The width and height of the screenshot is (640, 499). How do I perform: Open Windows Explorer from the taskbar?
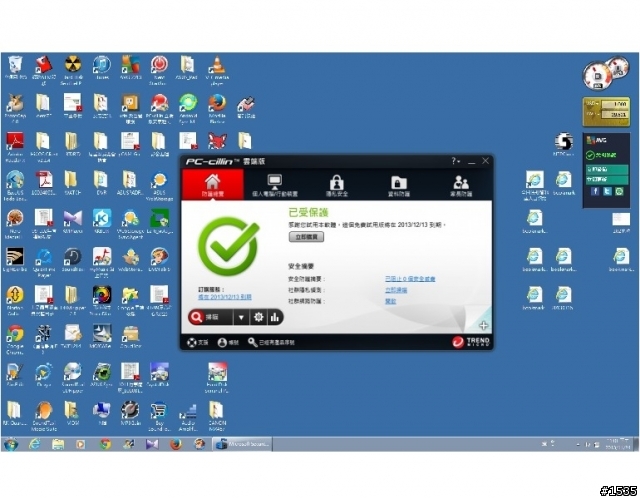coord(58,444)
